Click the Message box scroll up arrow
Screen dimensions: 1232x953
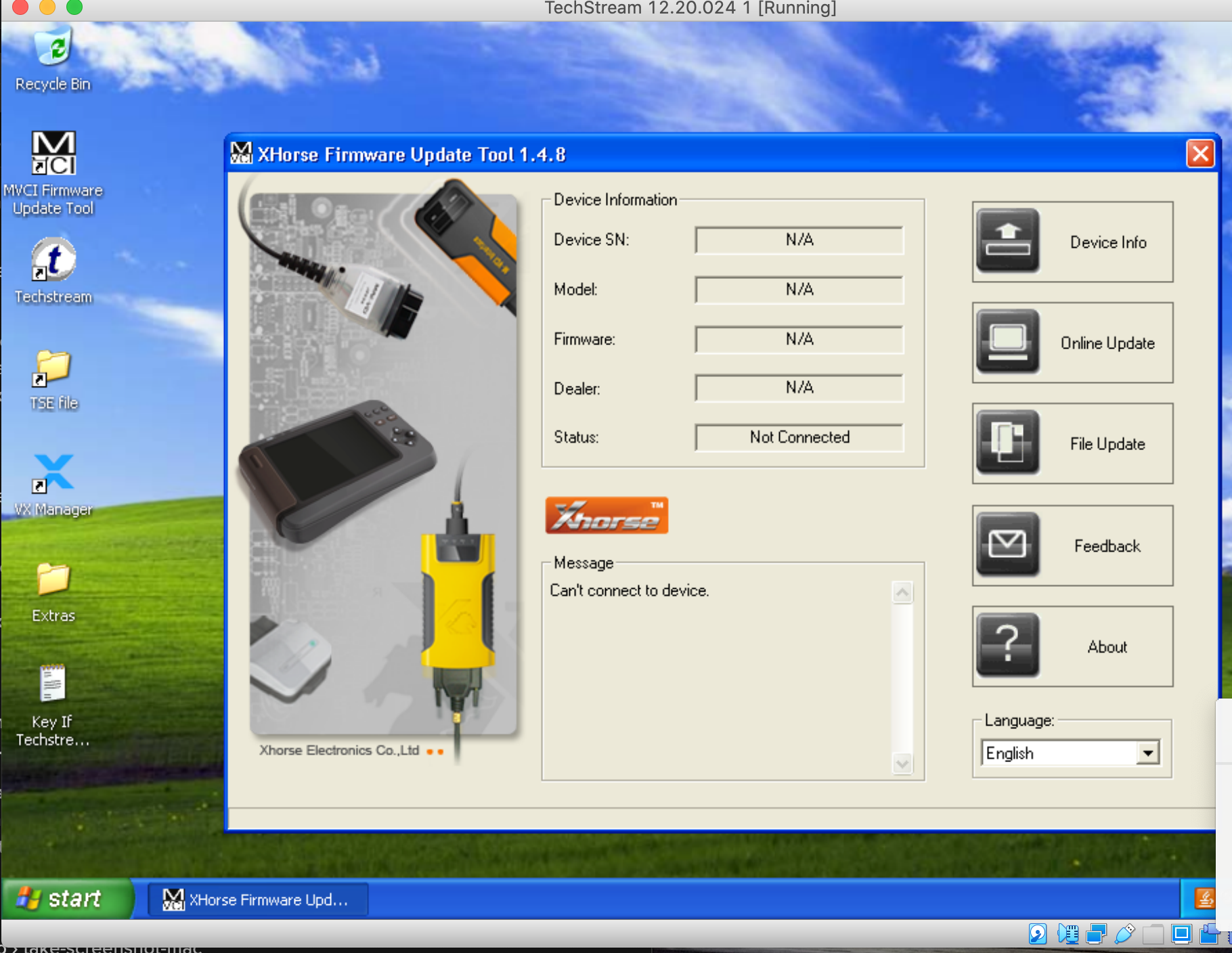click(x=902, y=592)
